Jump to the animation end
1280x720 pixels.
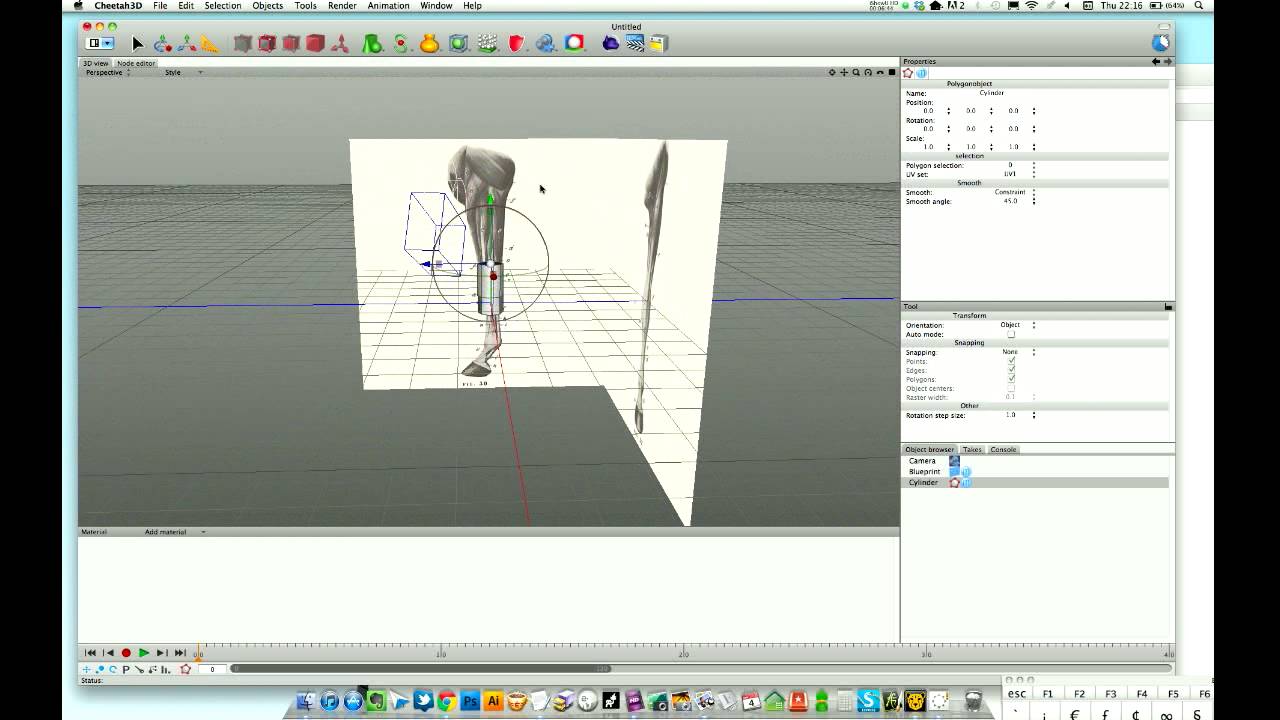(180, 653)
